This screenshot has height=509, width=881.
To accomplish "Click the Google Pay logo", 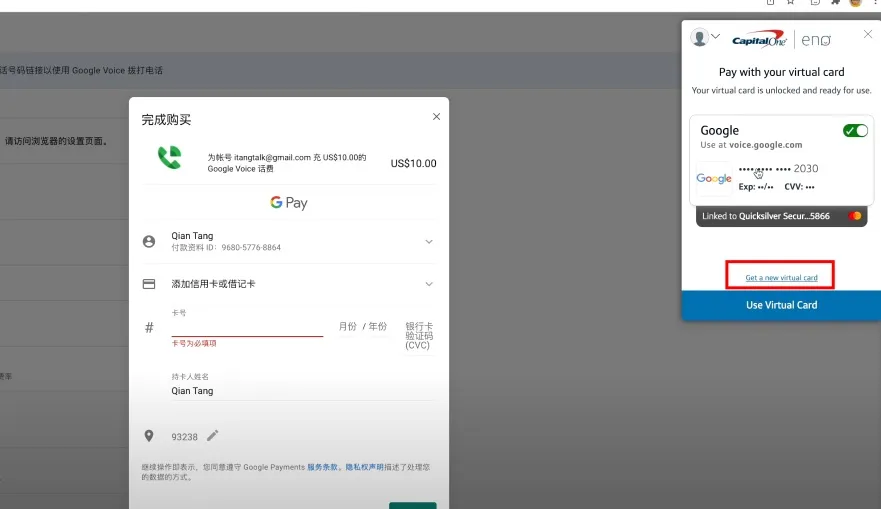I will 288,203.
